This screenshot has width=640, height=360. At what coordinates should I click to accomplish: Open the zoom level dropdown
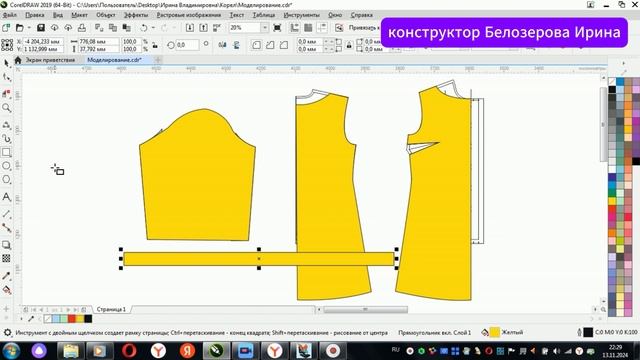pos(264,28)
